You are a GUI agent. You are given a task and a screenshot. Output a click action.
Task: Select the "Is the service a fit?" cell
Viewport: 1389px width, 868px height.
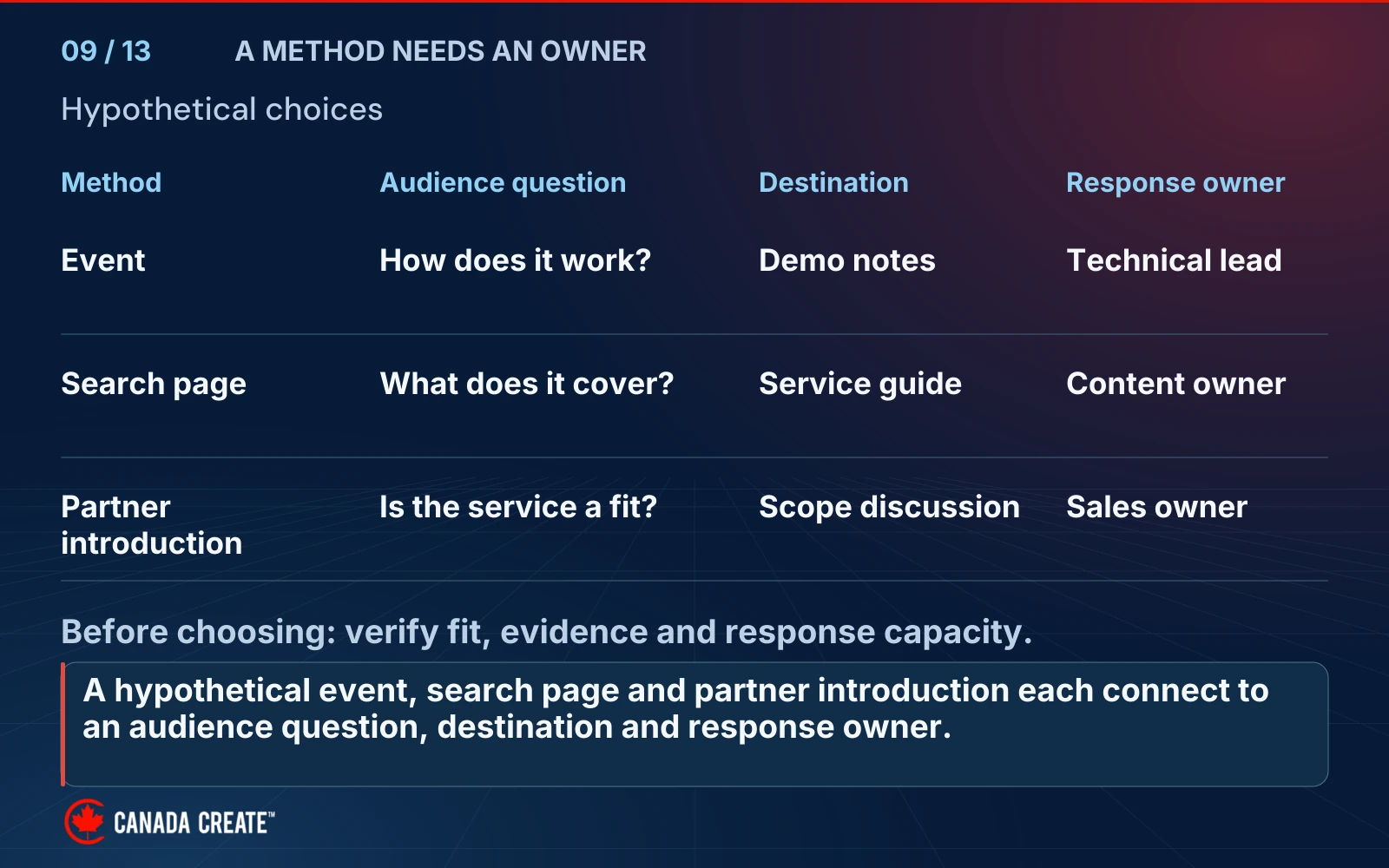(518, 507)
